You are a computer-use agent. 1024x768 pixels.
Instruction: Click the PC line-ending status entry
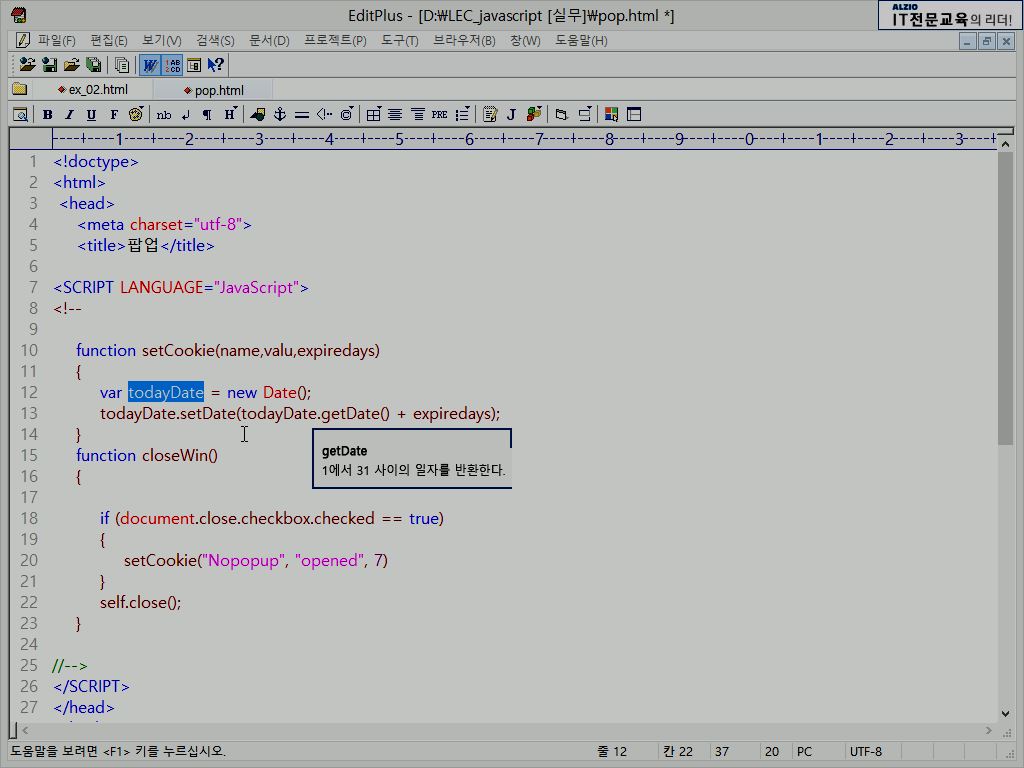[805, 752]
